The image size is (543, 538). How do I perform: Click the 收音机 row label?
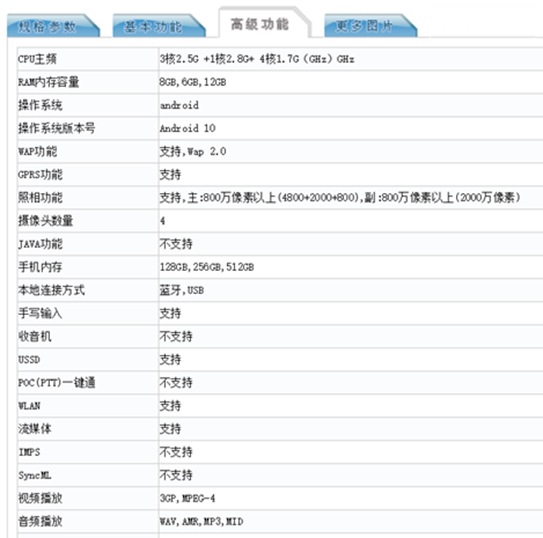[x=35, y=337]
